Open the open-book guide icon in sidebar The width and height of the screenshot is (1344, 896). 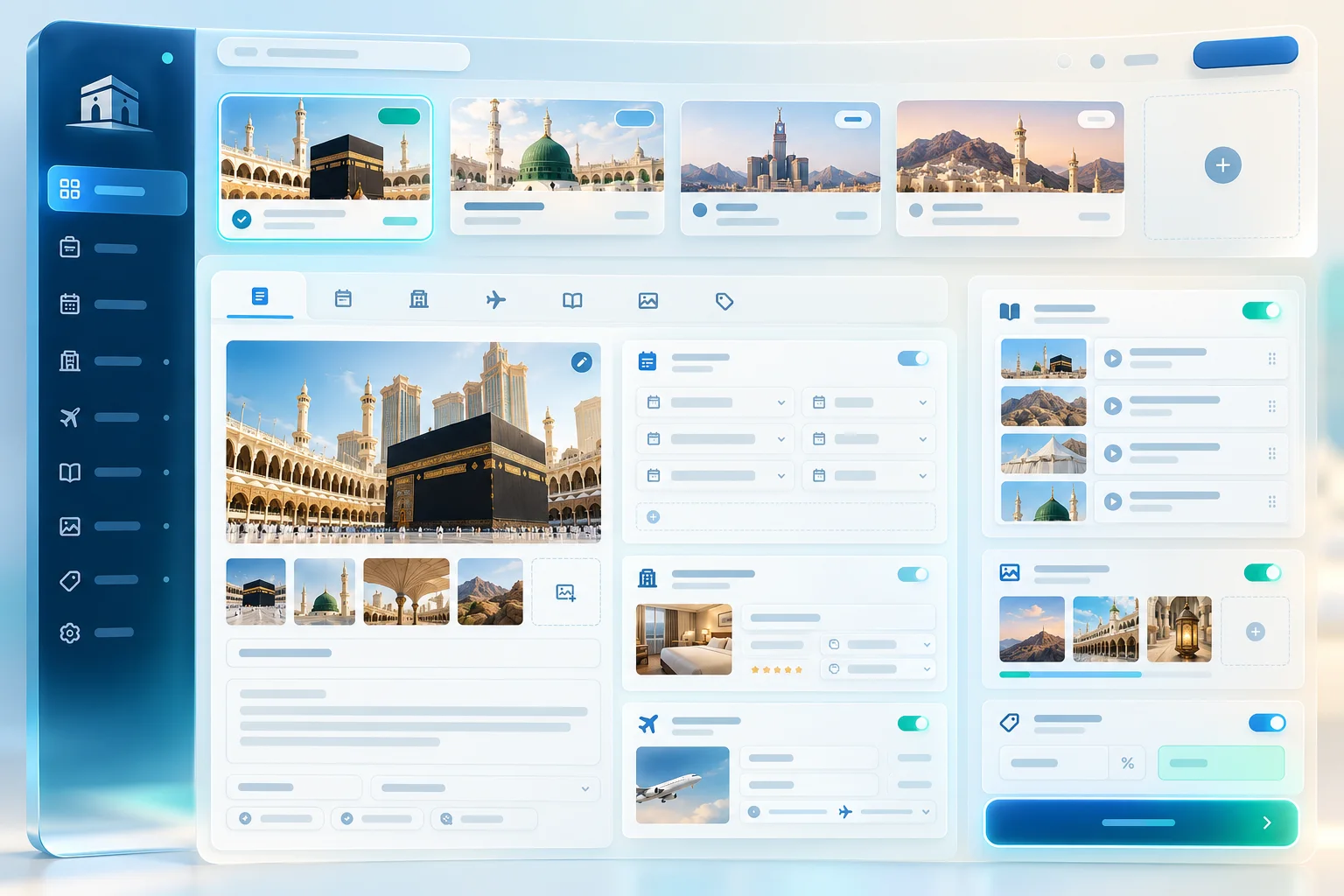(70, 472)
